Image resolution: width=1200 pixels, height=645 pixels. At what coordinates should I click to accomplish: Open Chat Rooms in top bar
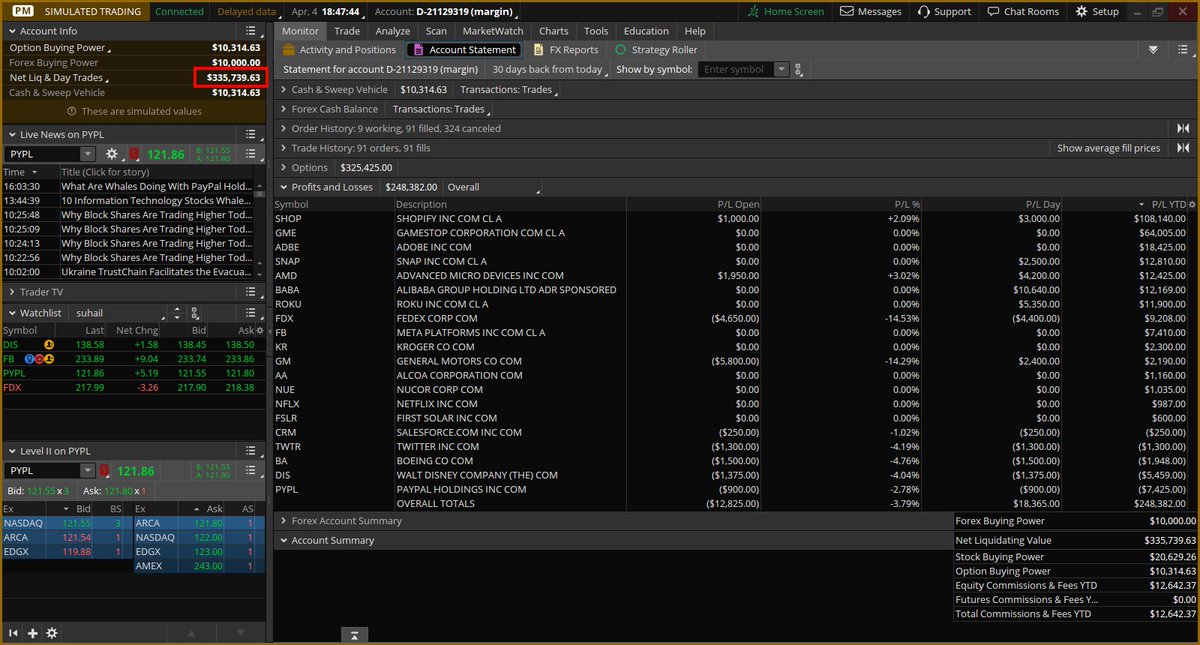click(x=1021, y=11)
